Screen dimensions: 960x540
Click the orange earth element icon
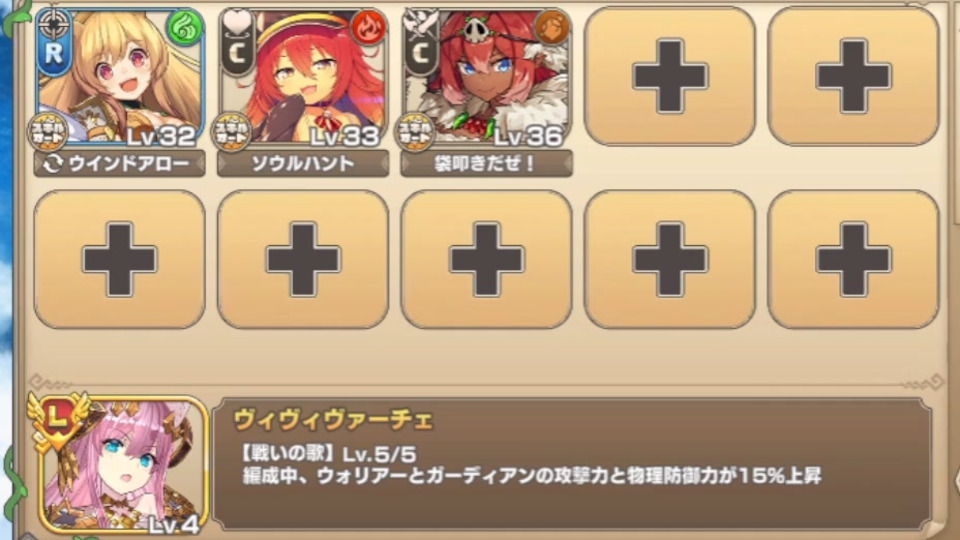(x=552, y=27)
